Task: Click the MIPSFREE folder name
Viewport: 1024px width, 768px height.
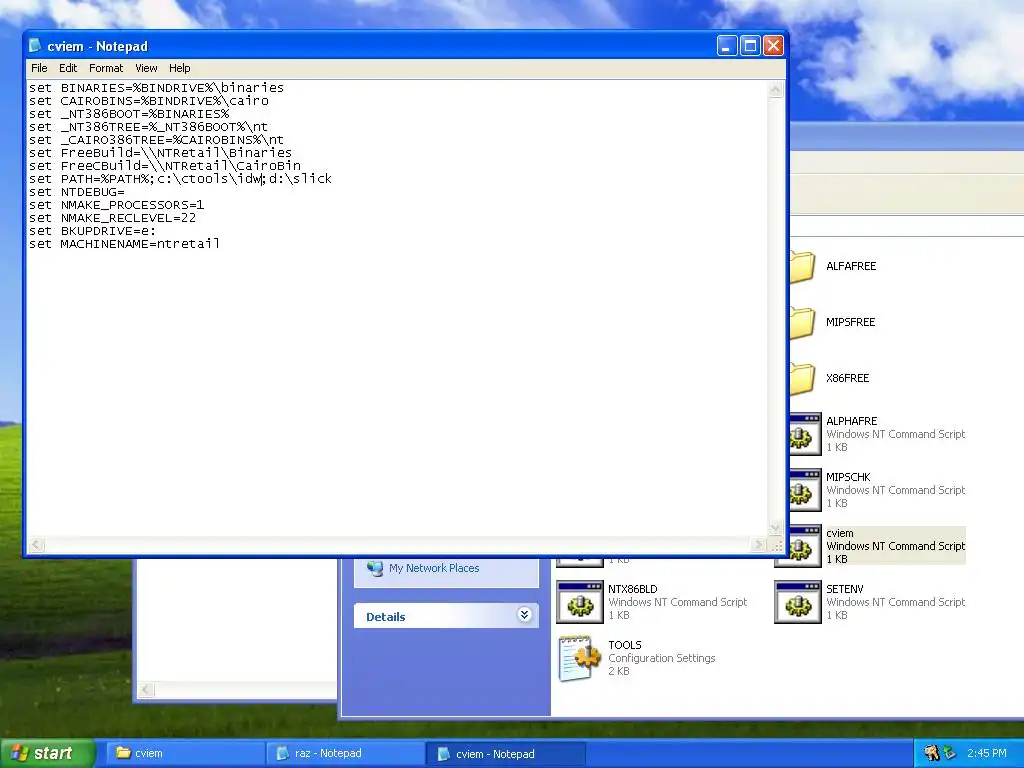Action: [x=850, y=322]
